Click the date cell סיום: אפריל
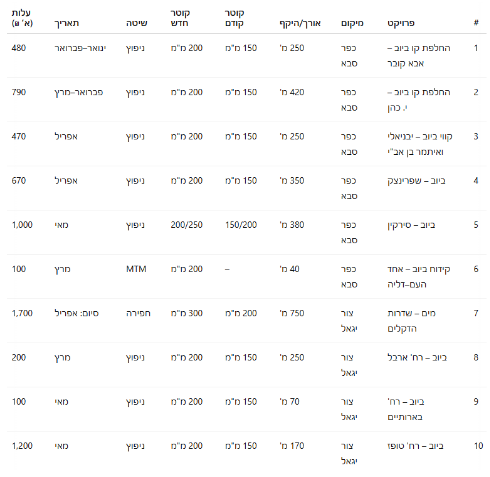 [x=76, y=313]
